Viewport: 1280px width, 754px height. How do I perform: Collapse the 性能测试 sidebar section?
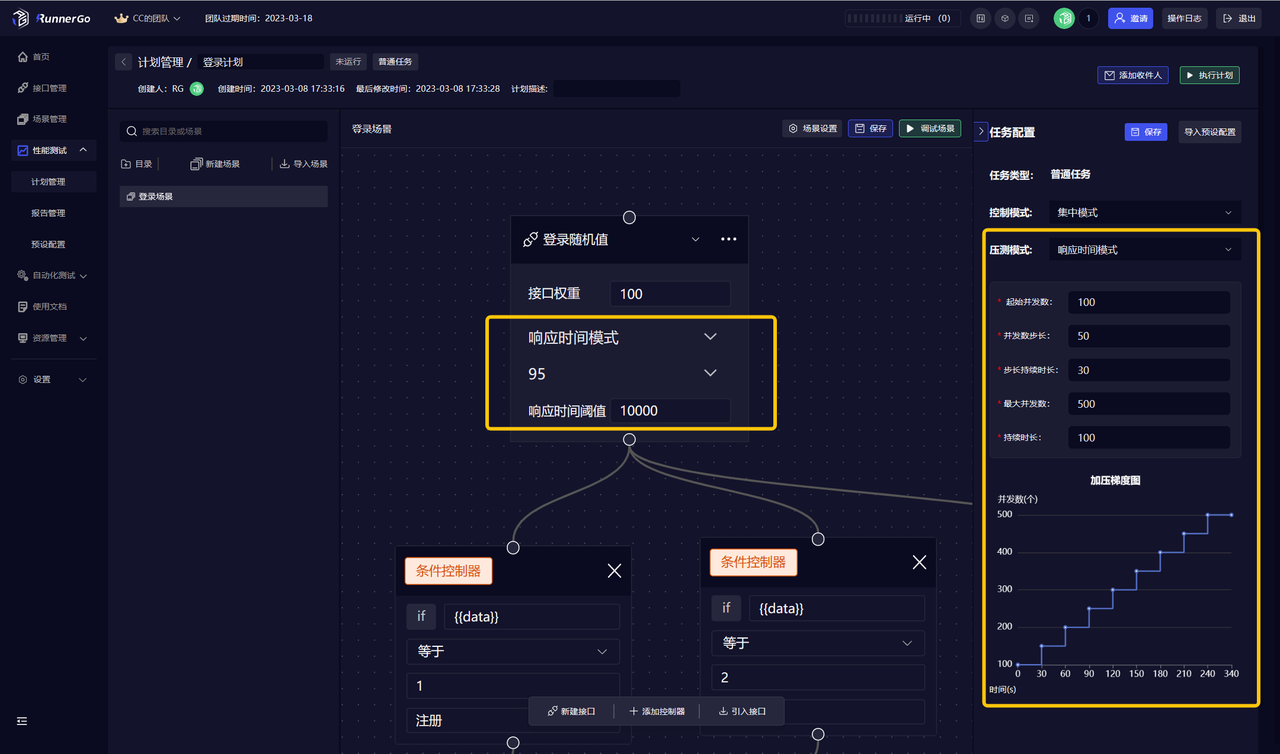(54, 150)
